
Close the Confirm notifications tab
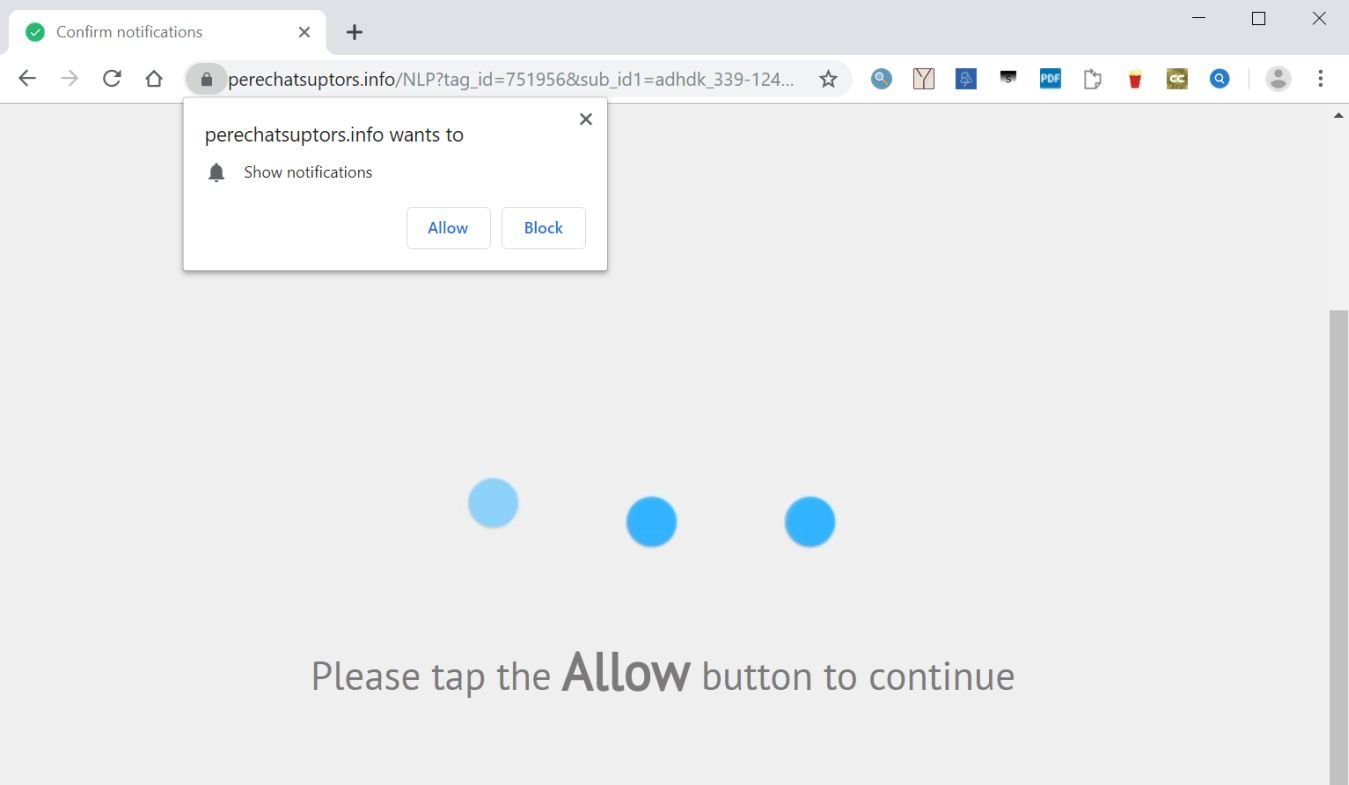point(304,32)
